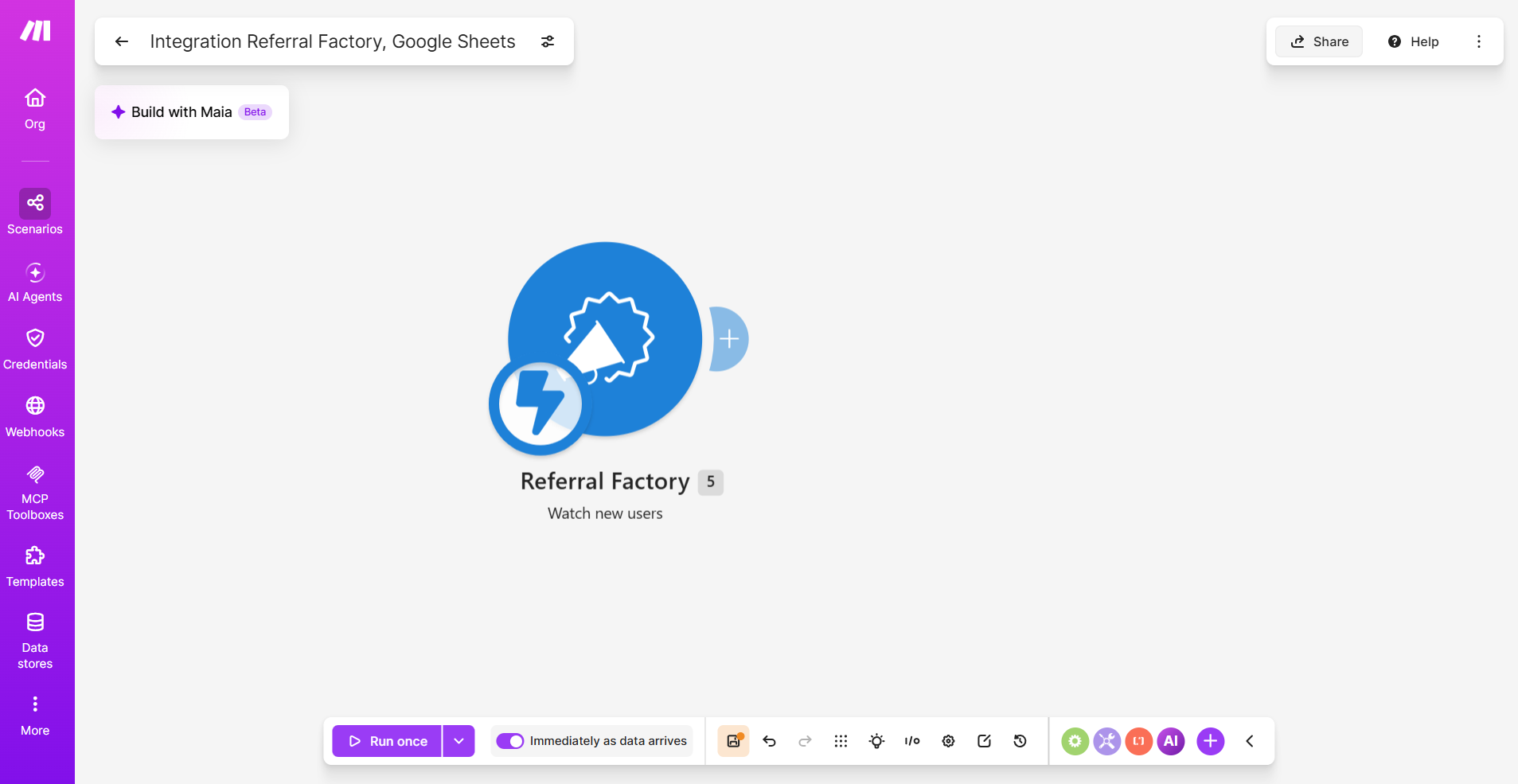Open the orange Text parser tools
Viewport: 1518px width, 784px height.
1138,741
